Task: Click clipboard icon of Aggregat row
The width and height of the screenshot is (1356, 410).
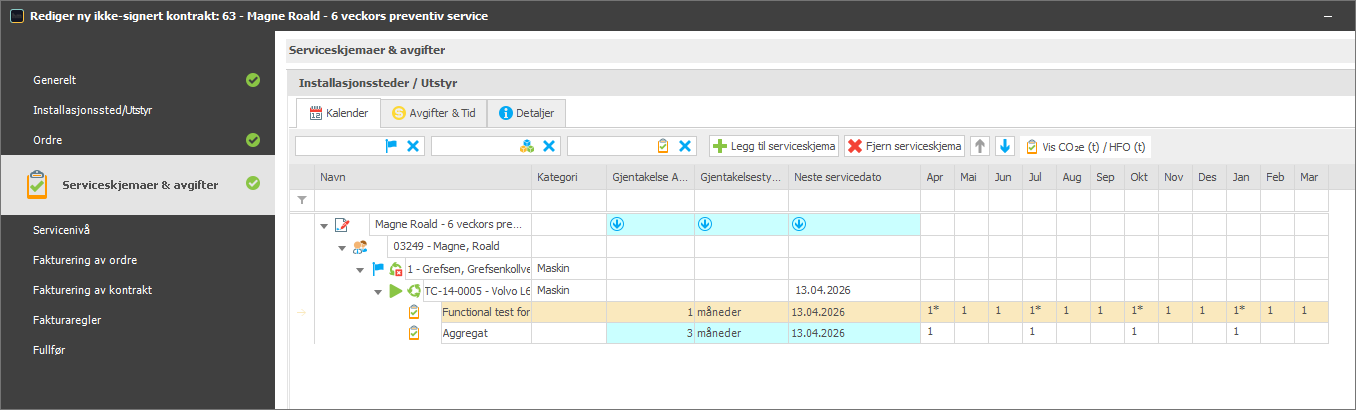Action: tap(414, 332)
